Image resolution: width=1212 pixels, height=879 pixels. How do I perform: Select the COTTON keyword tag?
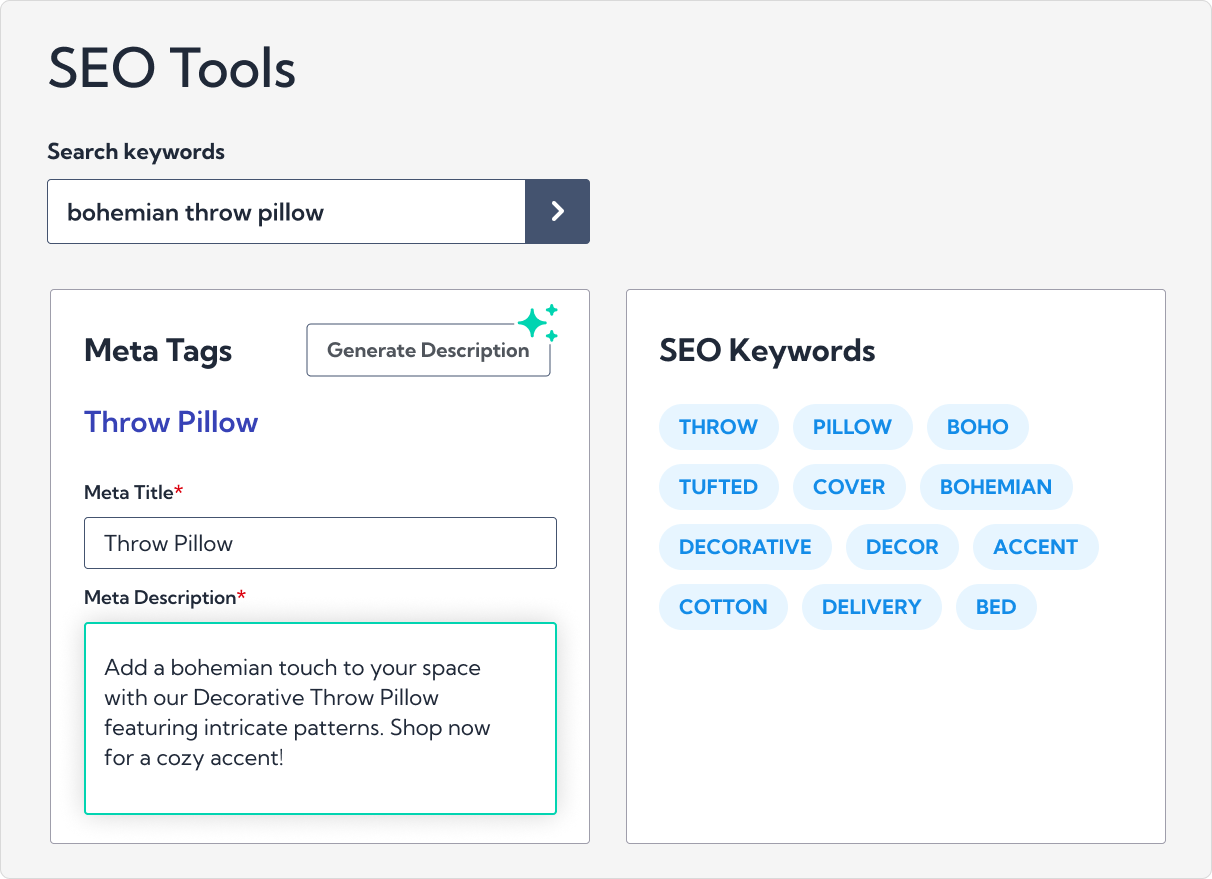tap(723, 607)
